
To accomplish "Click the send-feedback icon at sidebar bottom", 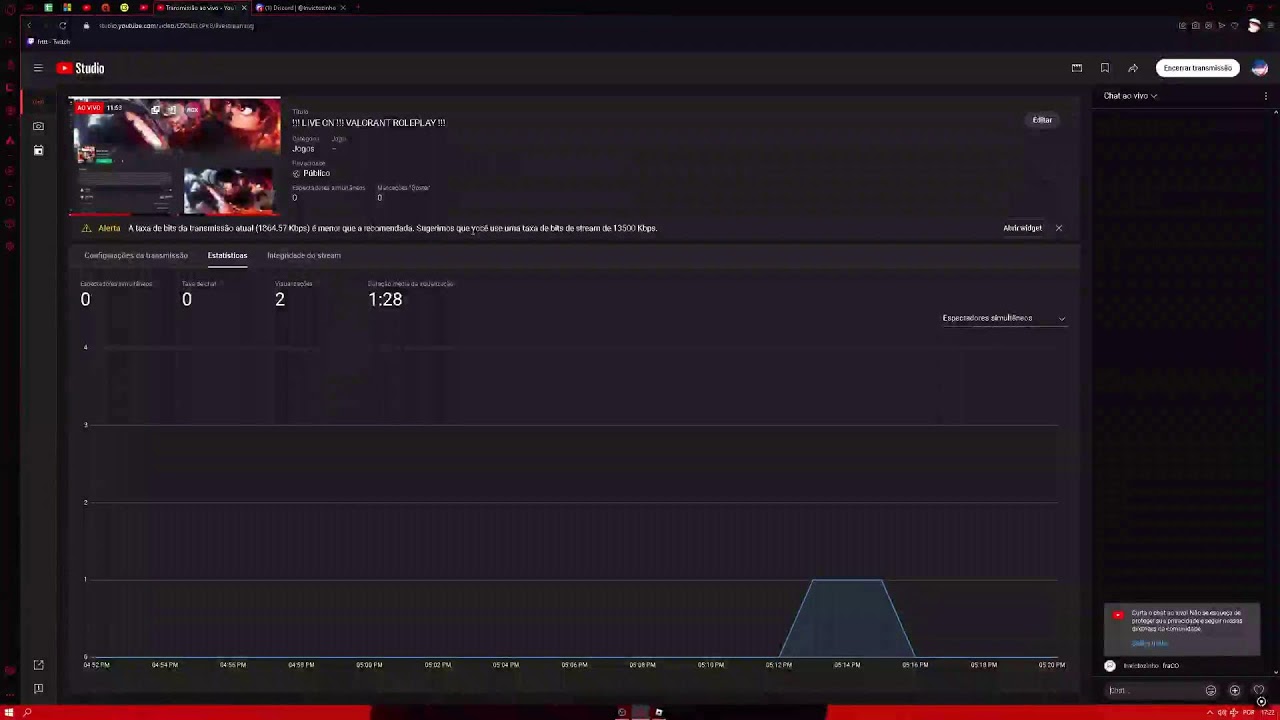I will (x=38, y=689).
